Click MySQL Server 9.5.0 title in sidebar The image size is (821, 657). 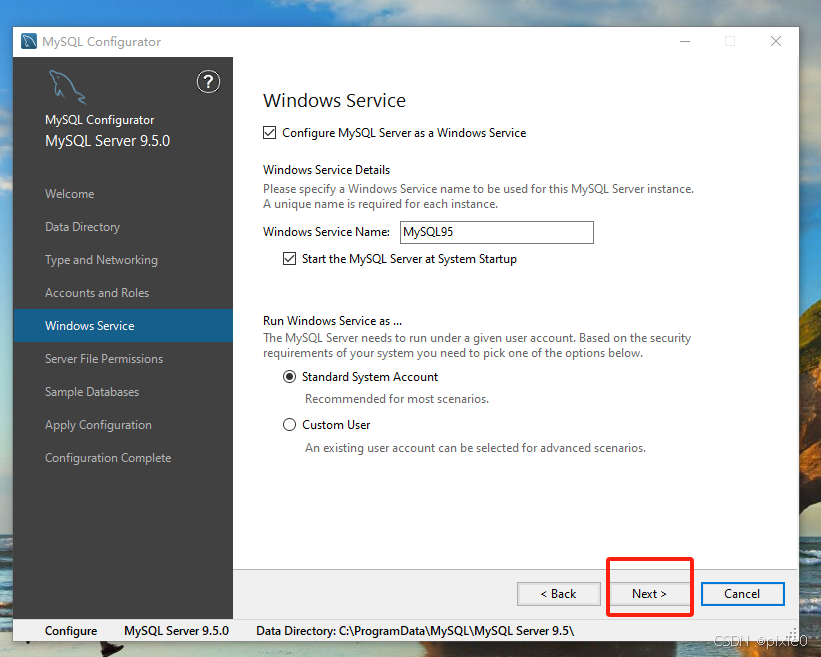107,141
